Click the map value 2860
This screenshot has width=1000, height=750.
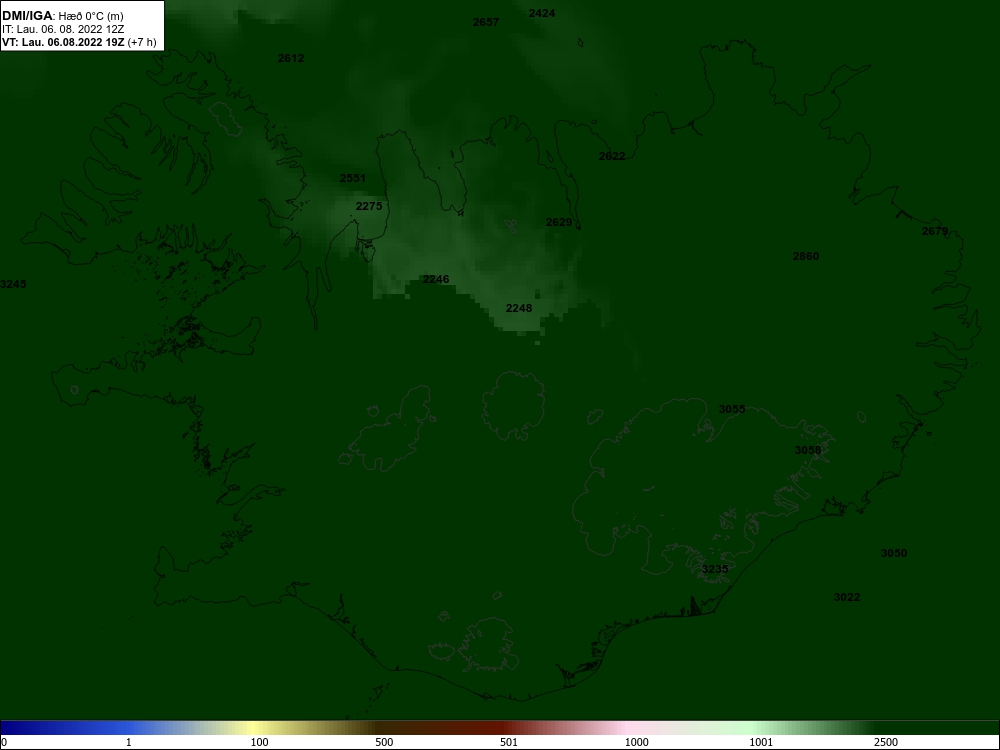(805, 256)
